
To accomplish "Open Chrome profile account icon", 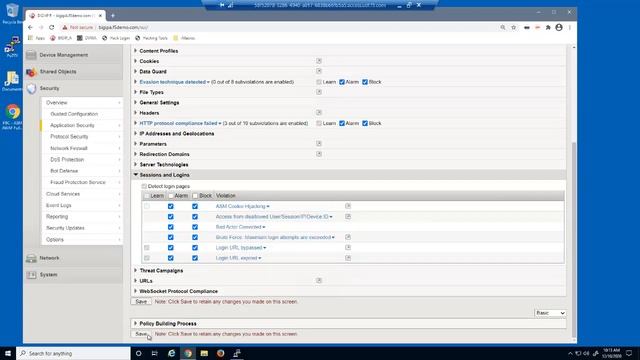I will tap(559, 27).
